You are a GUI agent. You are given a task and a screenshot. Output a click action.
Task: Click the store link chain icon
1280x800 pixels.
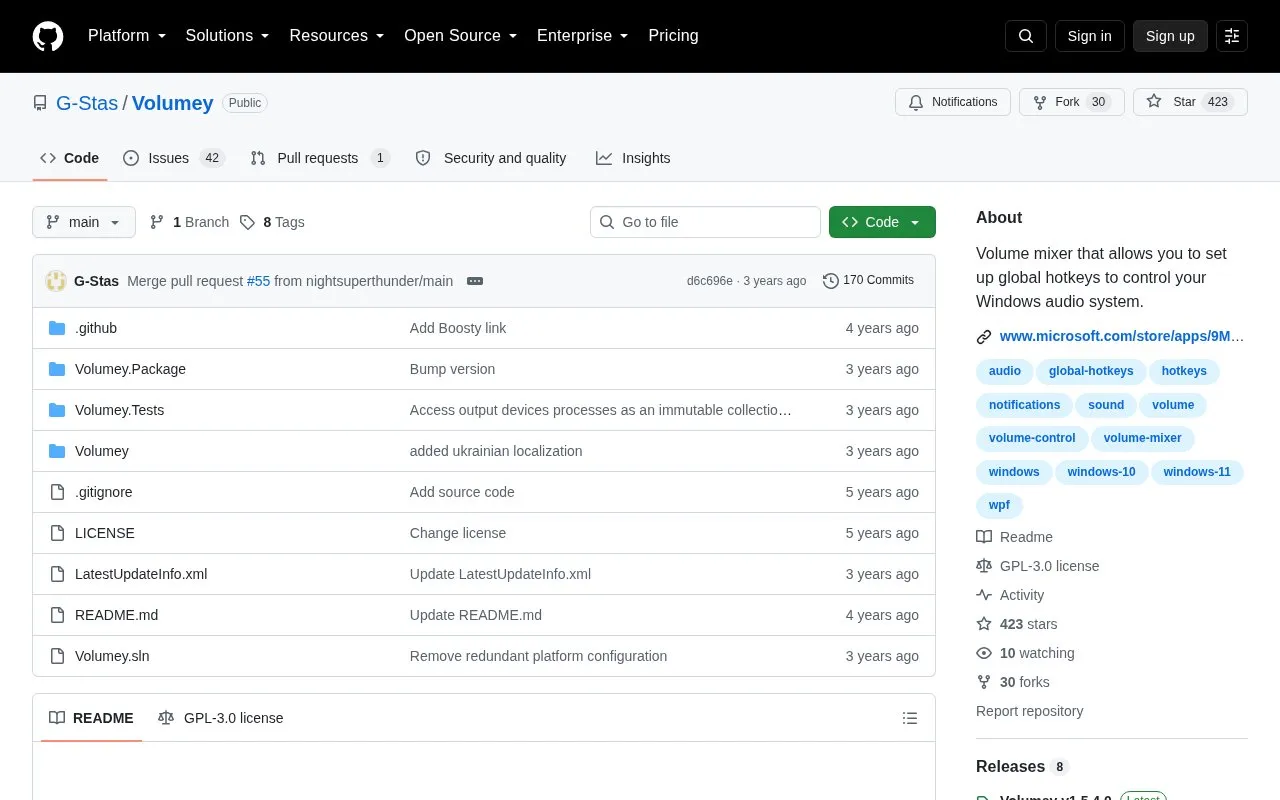[984, 337]
